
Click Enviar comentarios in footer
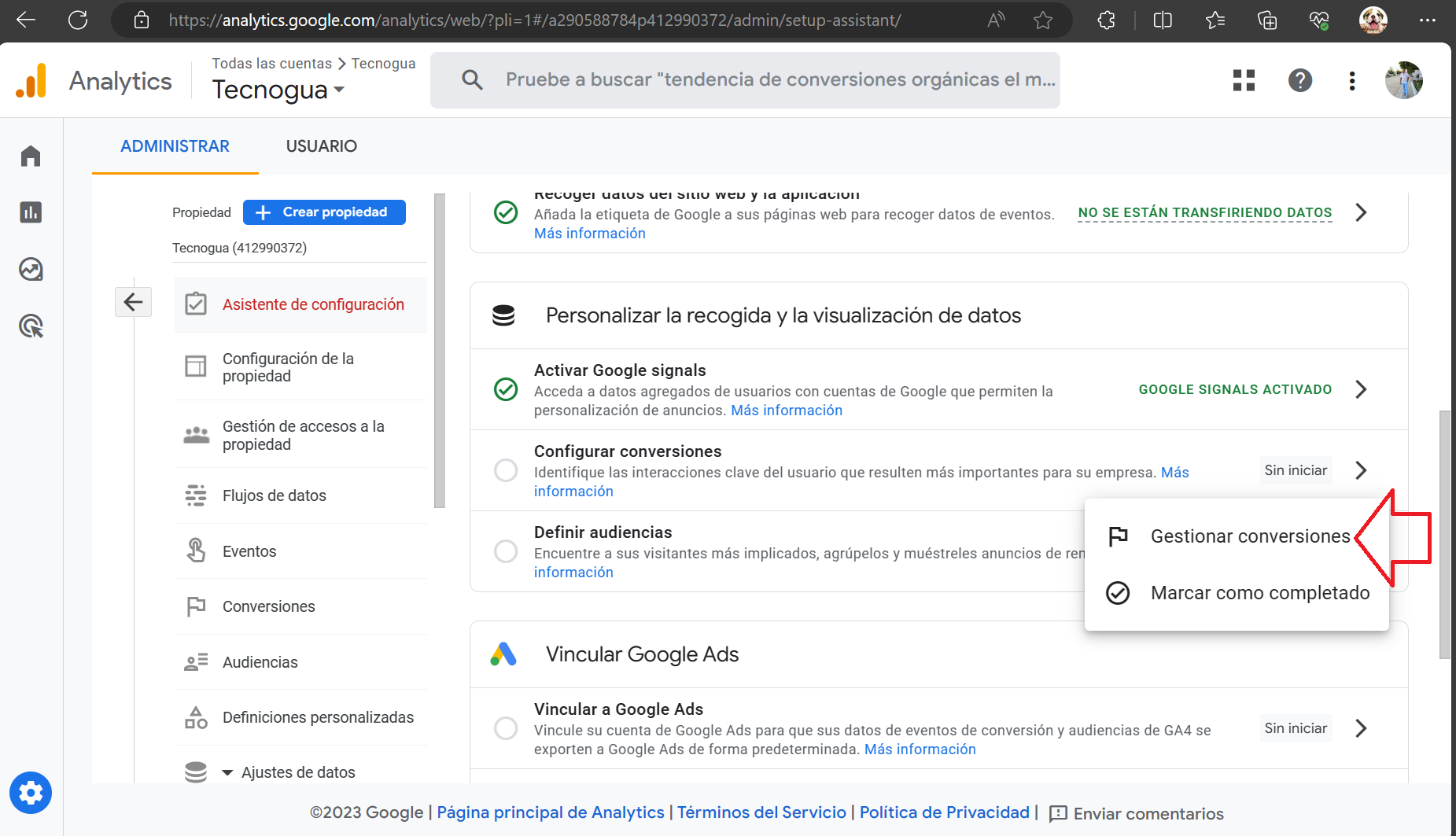pos(1137,813)
